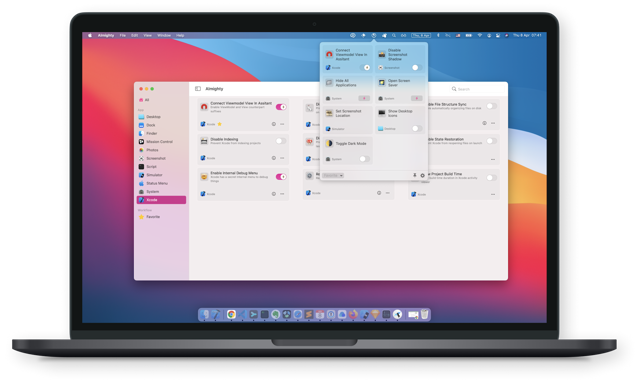Open Visual Studio Code from the Dock
Image resolution: width=640 pixels, height=383 pixels.
(x=242, y=314)
